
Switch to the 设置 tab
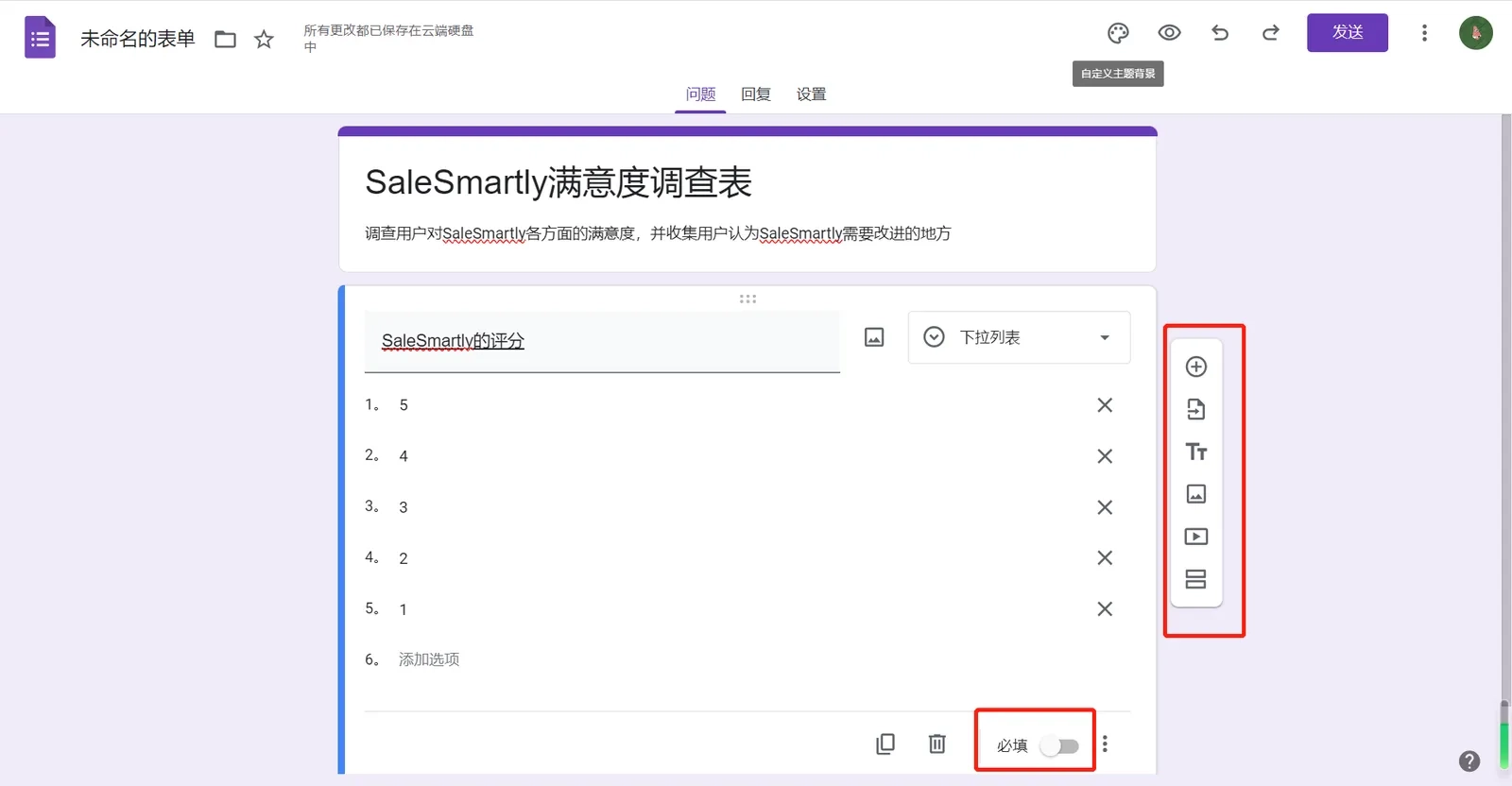pos(811,94)
